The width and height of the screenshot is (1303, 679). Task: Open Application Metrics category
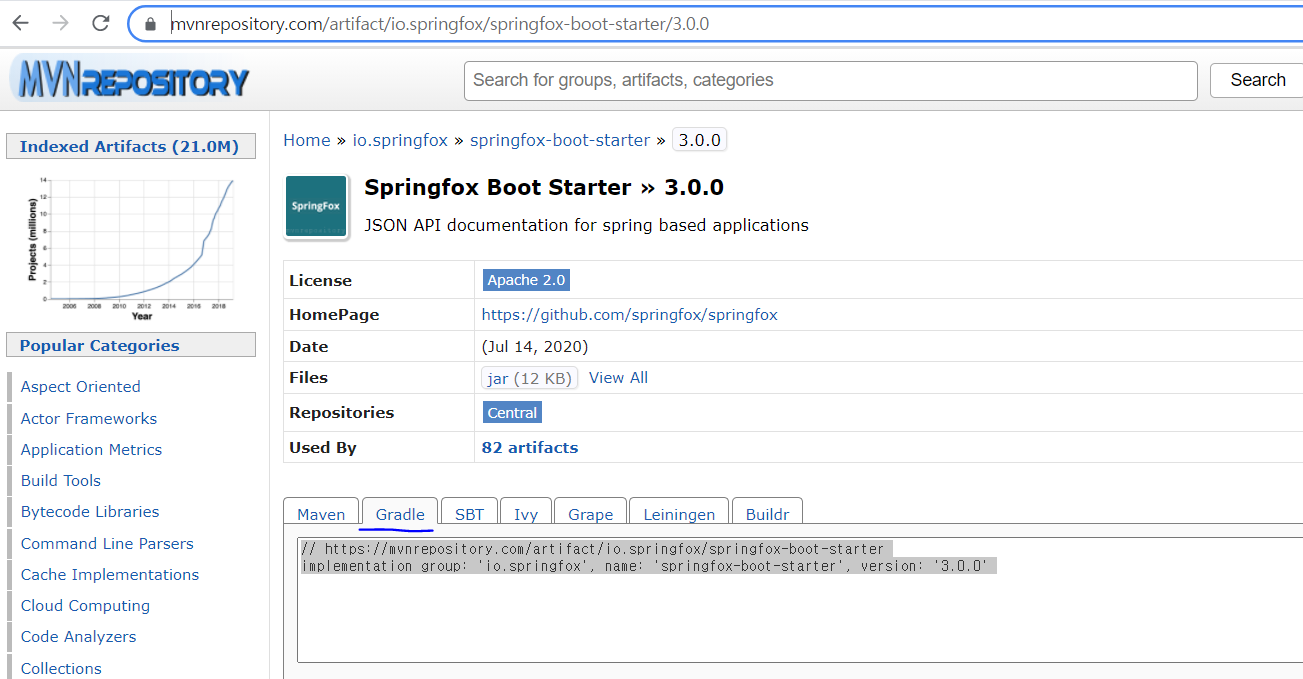pos(91,449)
